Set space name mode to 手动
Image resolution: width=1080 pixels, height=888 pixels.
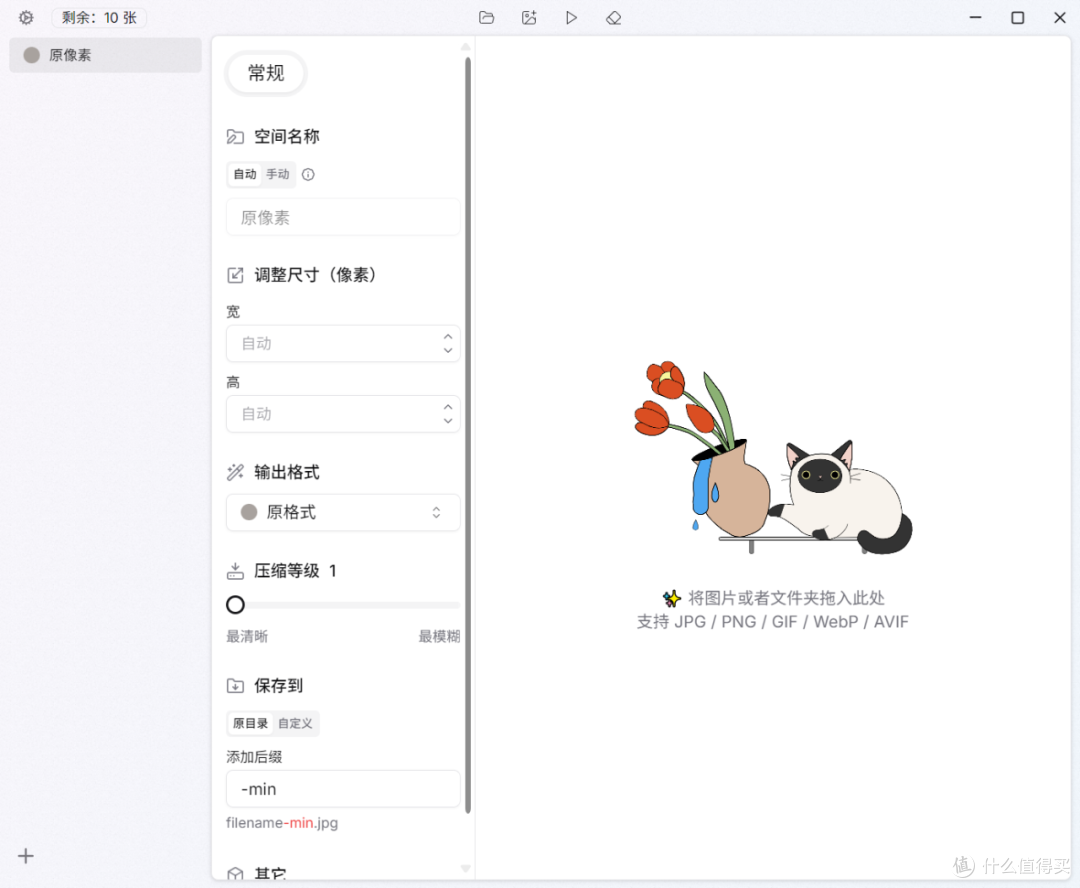[278, 174]
